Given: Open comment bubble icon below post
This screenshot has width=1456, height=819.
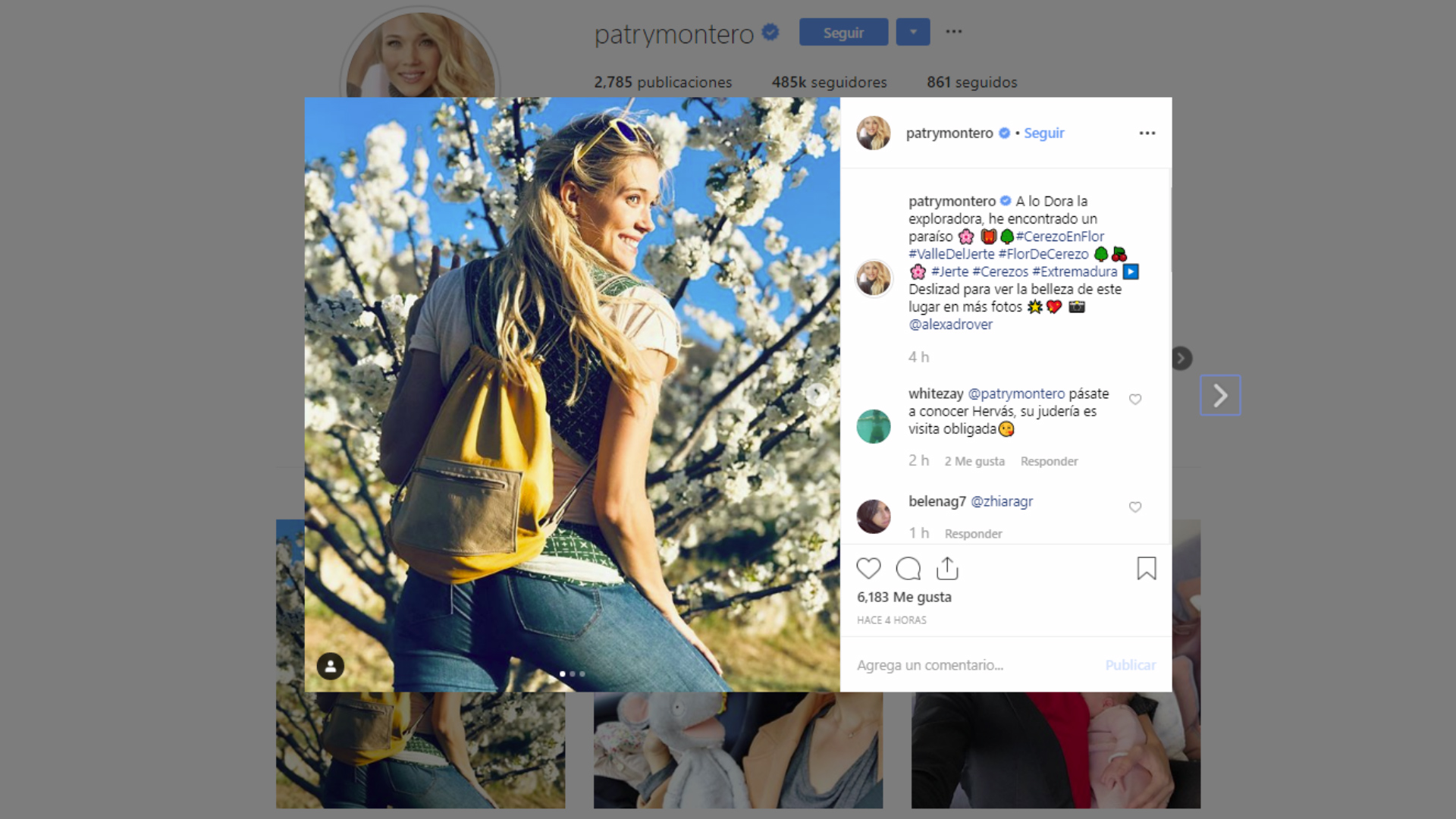Looking at the screenshot, I should coord(908,569).
